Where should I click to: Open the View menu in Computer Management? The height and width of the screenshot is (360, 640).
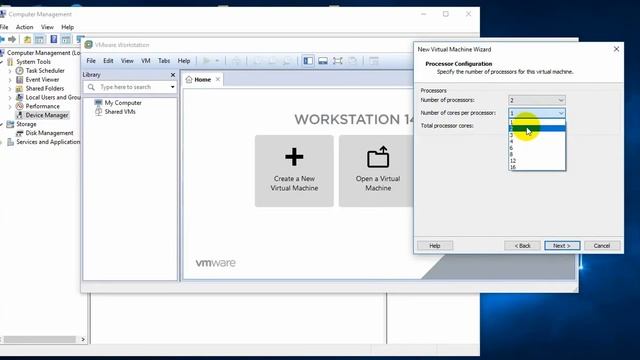point(47,27)
